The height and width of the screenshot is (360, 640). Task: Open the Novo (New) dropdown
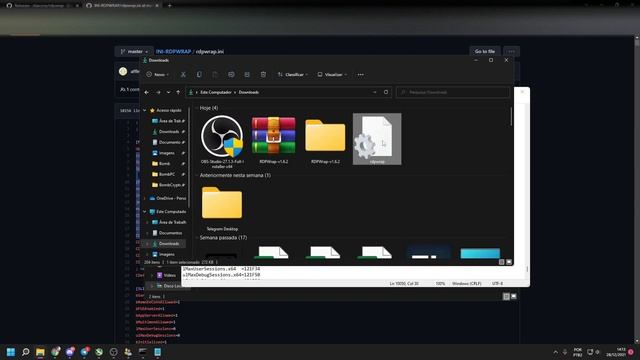158,75
